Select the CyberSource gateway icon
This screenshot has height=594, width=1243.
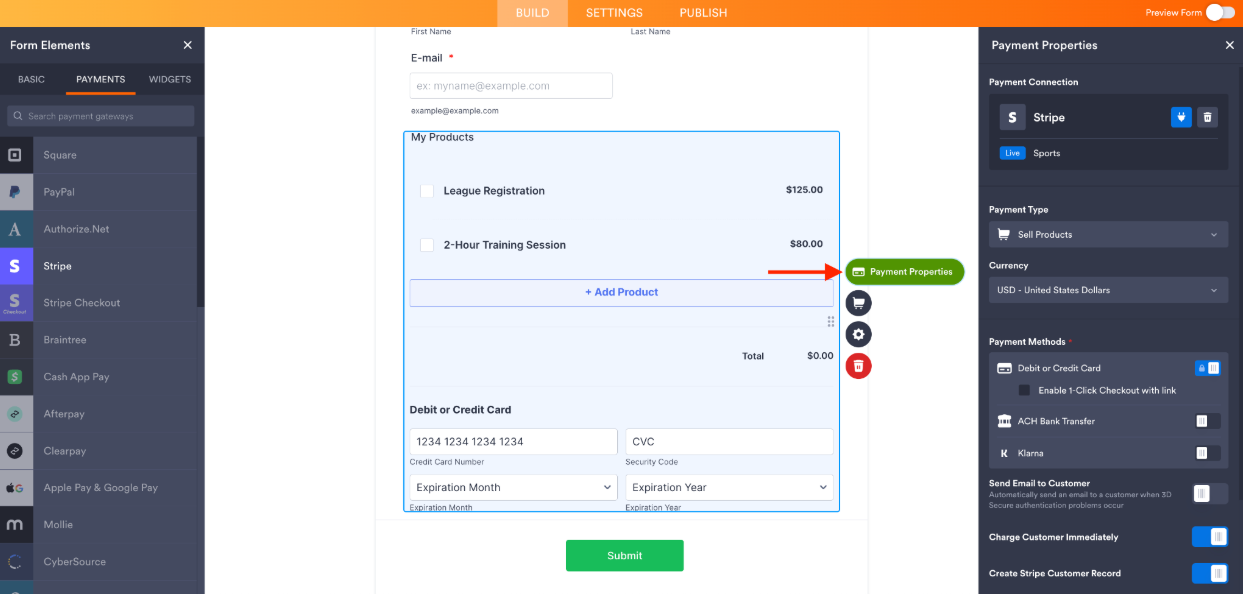pyautogui.click(x=15, y=562)
